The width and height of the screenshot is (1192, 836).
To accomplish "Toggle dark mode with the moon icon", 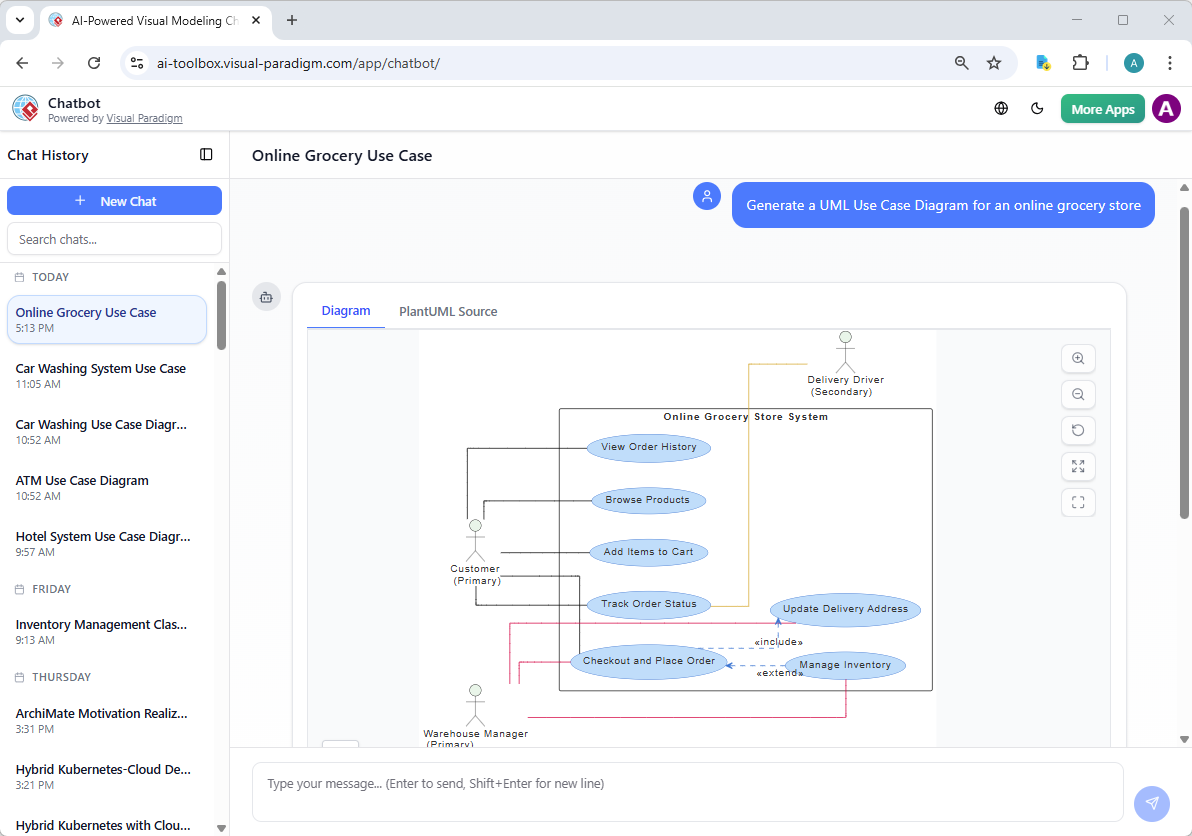I will coord(1037,108).
